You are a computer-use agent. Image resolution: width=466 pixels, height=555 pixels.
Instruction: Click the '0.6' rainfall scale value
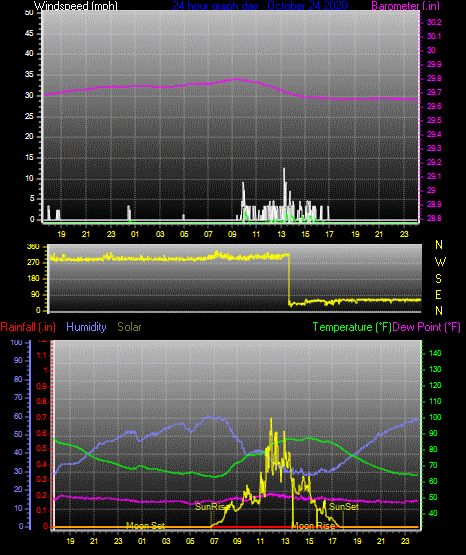point(42,433)
